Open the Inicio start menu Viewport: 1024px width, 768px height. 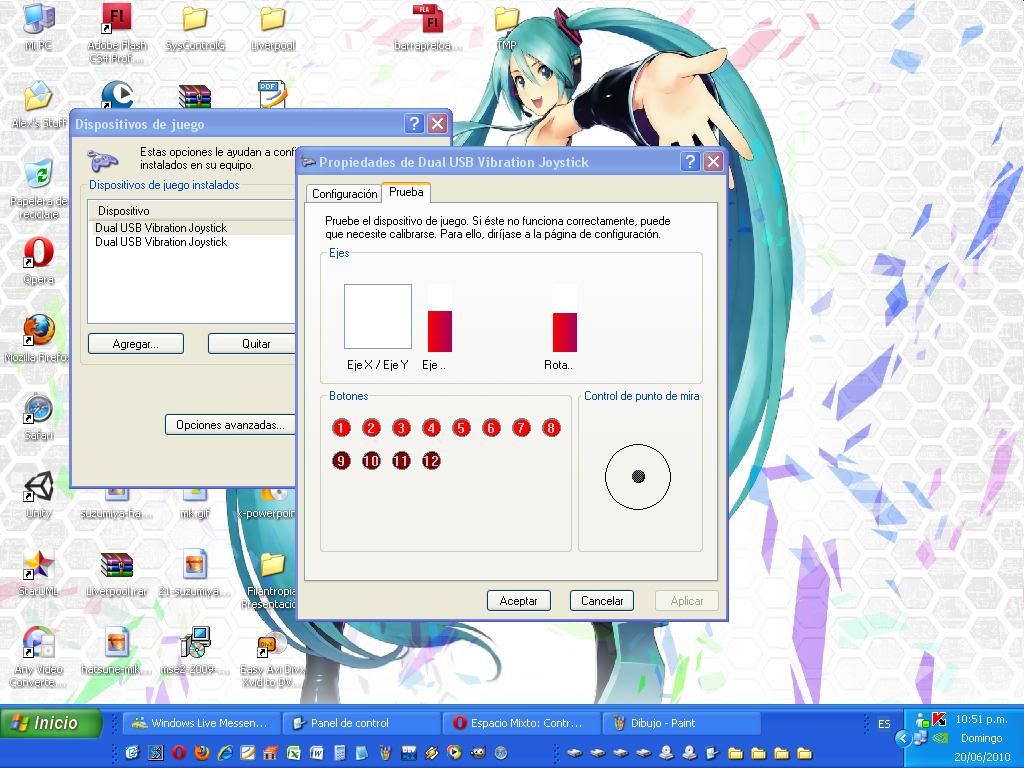click(51, 723)
